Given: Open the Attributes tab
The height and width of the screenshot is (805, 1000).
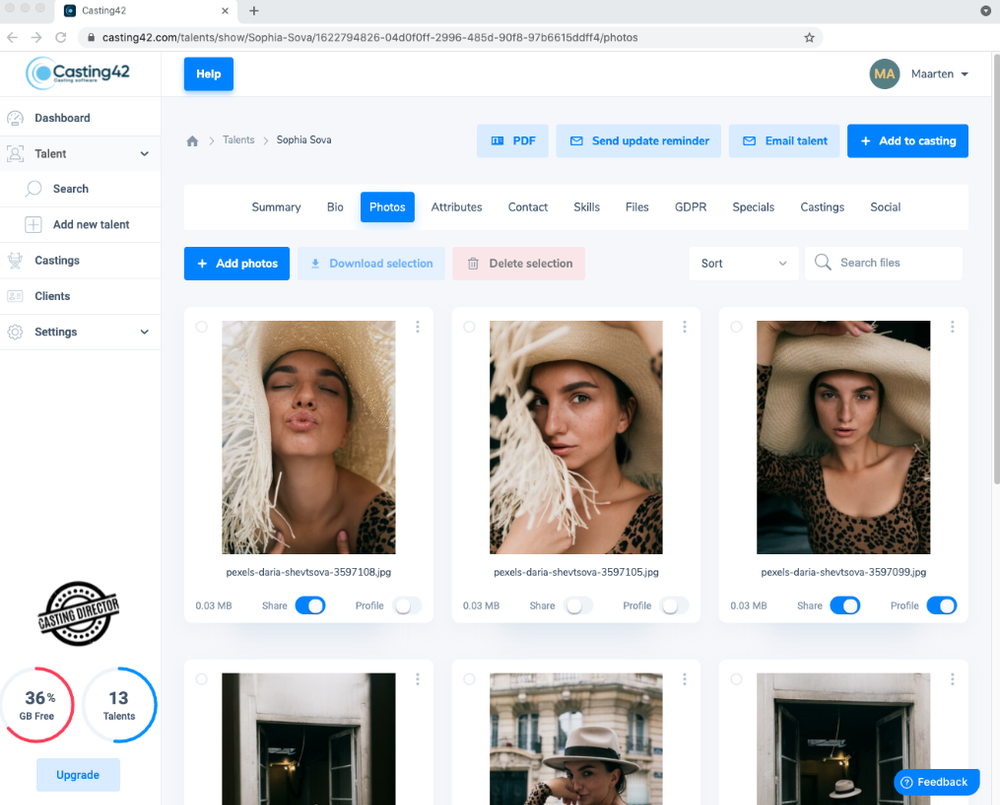Looking at the screenshot, I should pos(457,207).
